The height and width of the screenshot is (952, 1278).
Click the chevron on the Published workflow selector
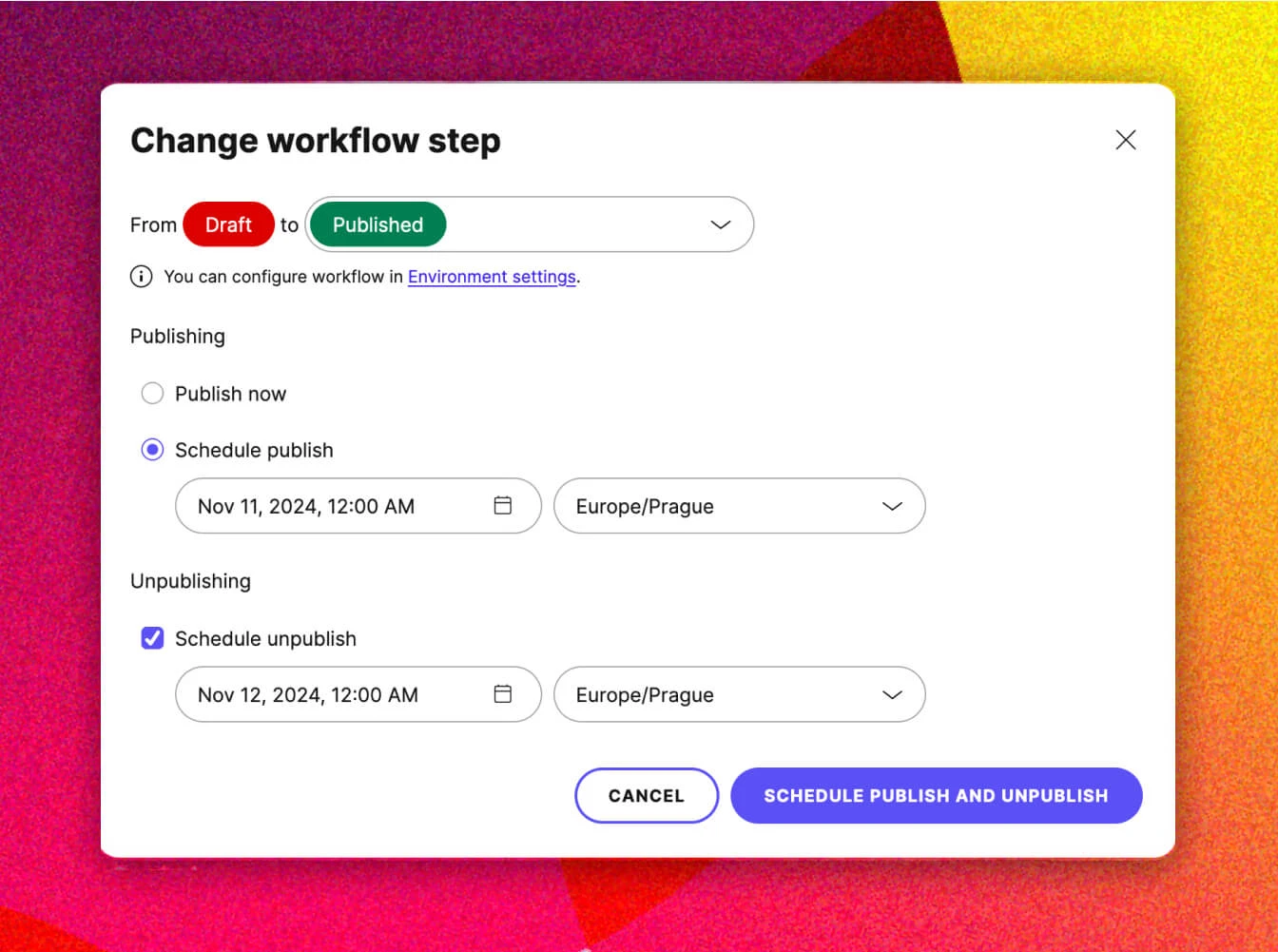point(719,224)
